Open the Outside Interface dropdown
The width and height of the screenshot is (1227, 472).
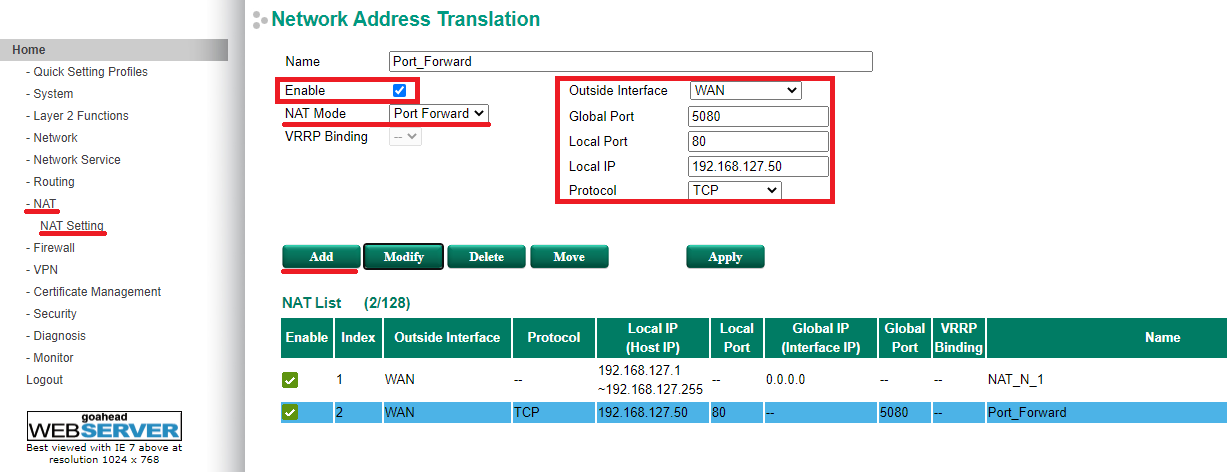745,91
